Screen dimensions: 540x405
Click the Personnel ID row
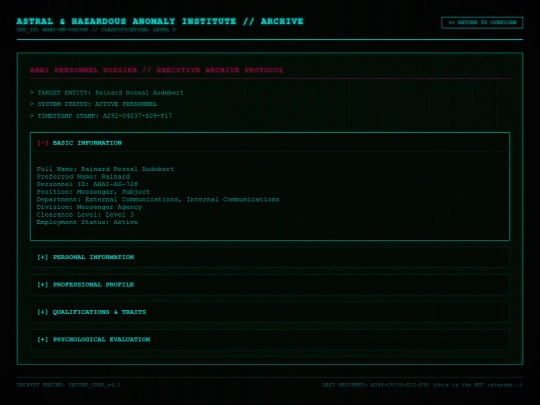tap(87, 184)
